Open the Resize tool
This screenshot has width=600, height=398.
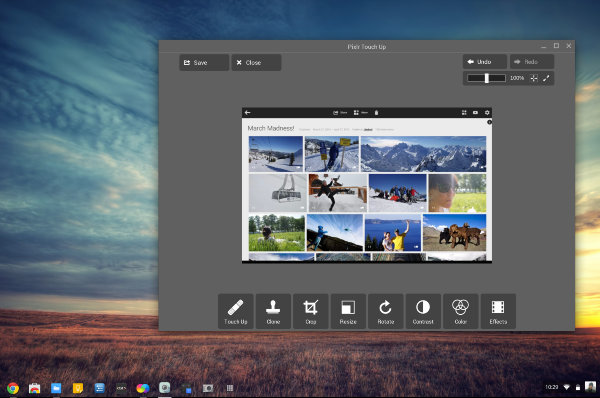[348, 311]
